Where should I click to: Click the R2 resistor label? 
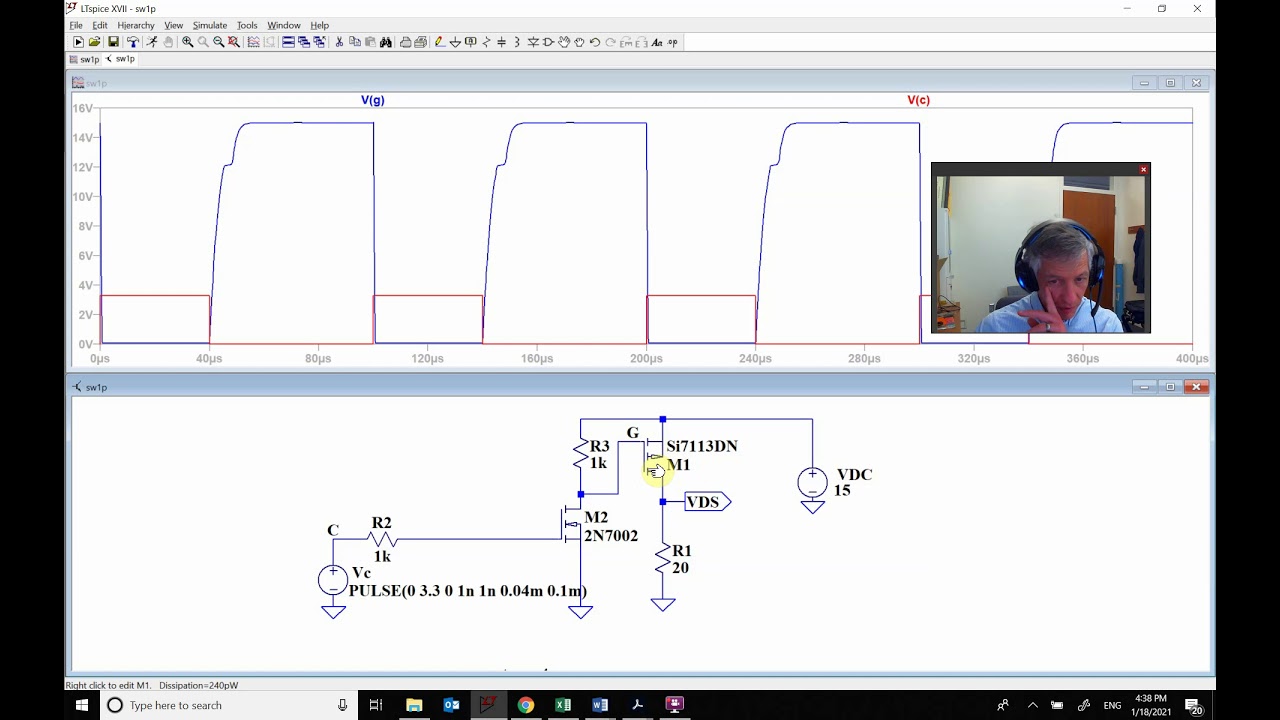coord(381,523)
